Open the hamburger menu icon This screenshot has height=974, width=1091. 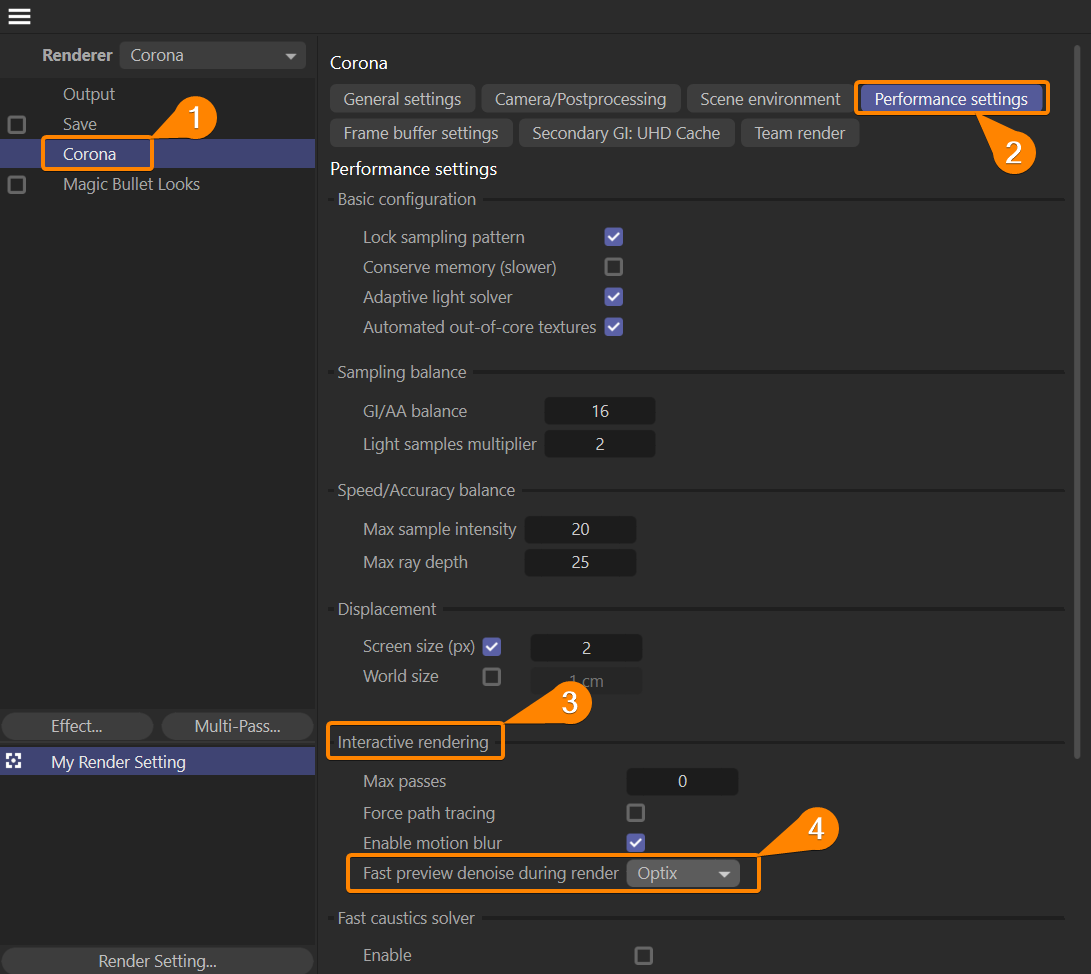tap(19, 16)
